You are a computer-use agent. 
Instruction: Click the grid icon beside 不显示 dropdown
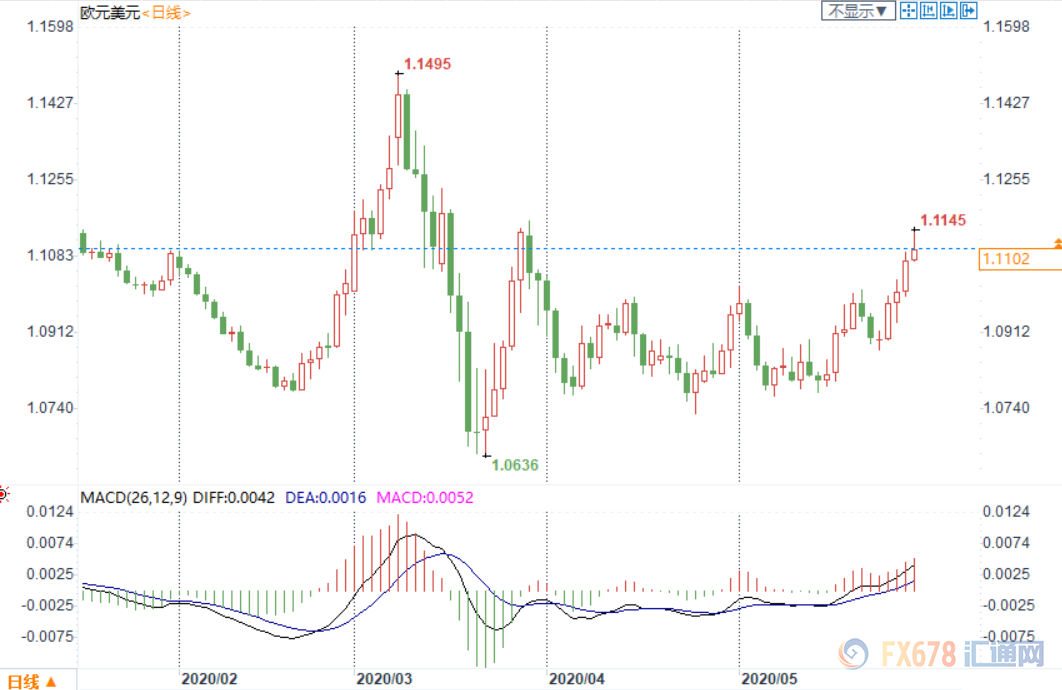908,11
